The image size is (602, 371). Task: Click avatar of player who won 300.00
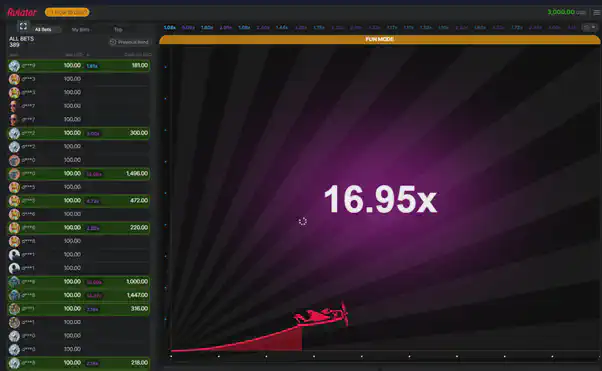(14, 133)
